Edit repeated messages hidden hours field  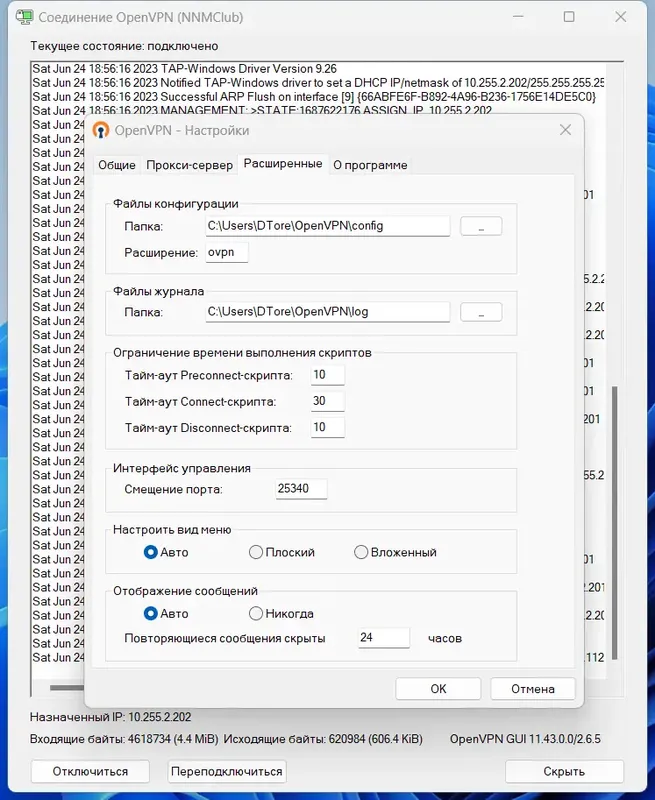click(384, 638)
